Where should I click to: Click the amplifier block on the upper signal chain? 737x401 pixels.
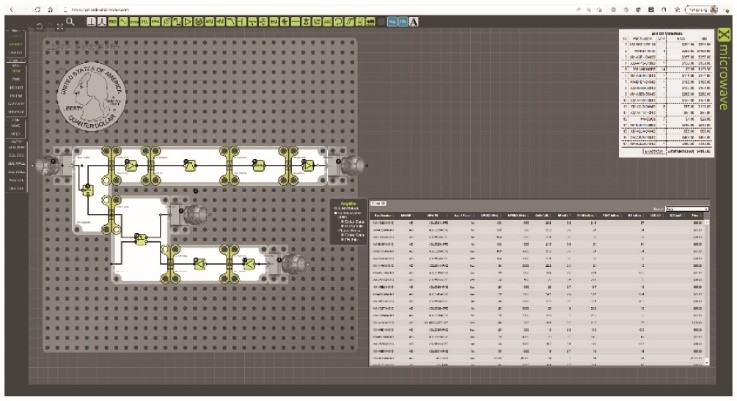[131, 165]
